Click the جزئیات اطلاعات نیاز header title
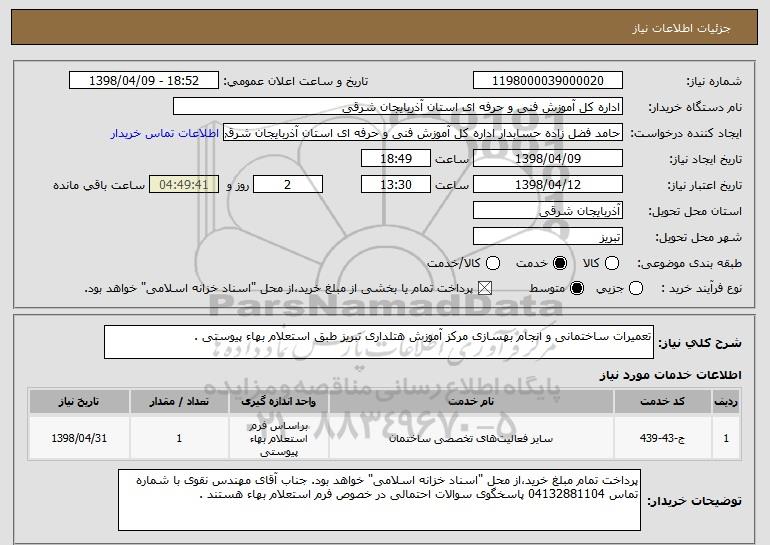 point(681,28)
